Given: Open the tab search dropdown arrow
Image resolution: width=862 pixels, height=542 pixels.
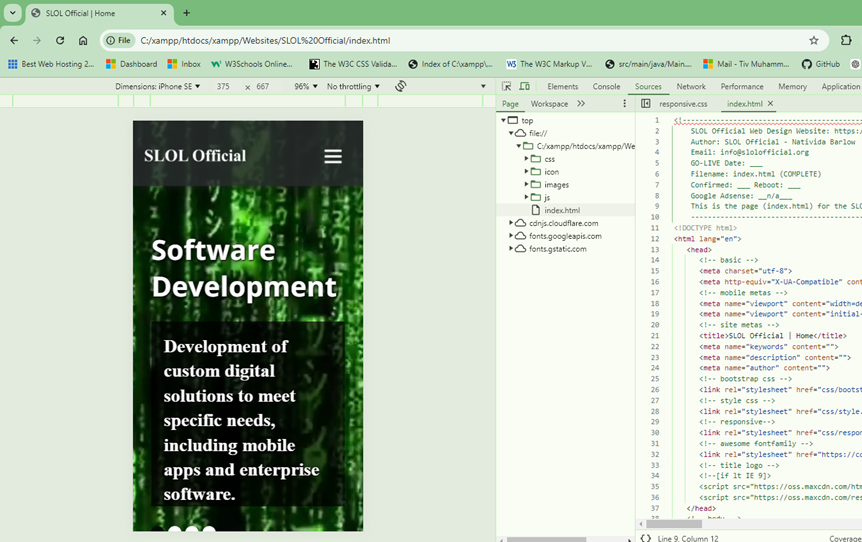Looking at the screenshot, I should pyautogui.click(x=12, y=13).
